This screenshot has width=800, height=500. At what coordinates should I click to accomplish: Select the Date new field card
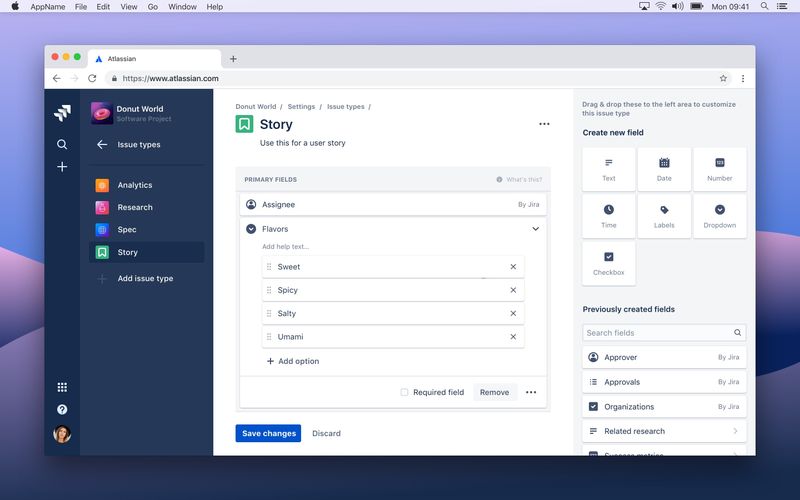pyautogui.click(x=664, y=169)
